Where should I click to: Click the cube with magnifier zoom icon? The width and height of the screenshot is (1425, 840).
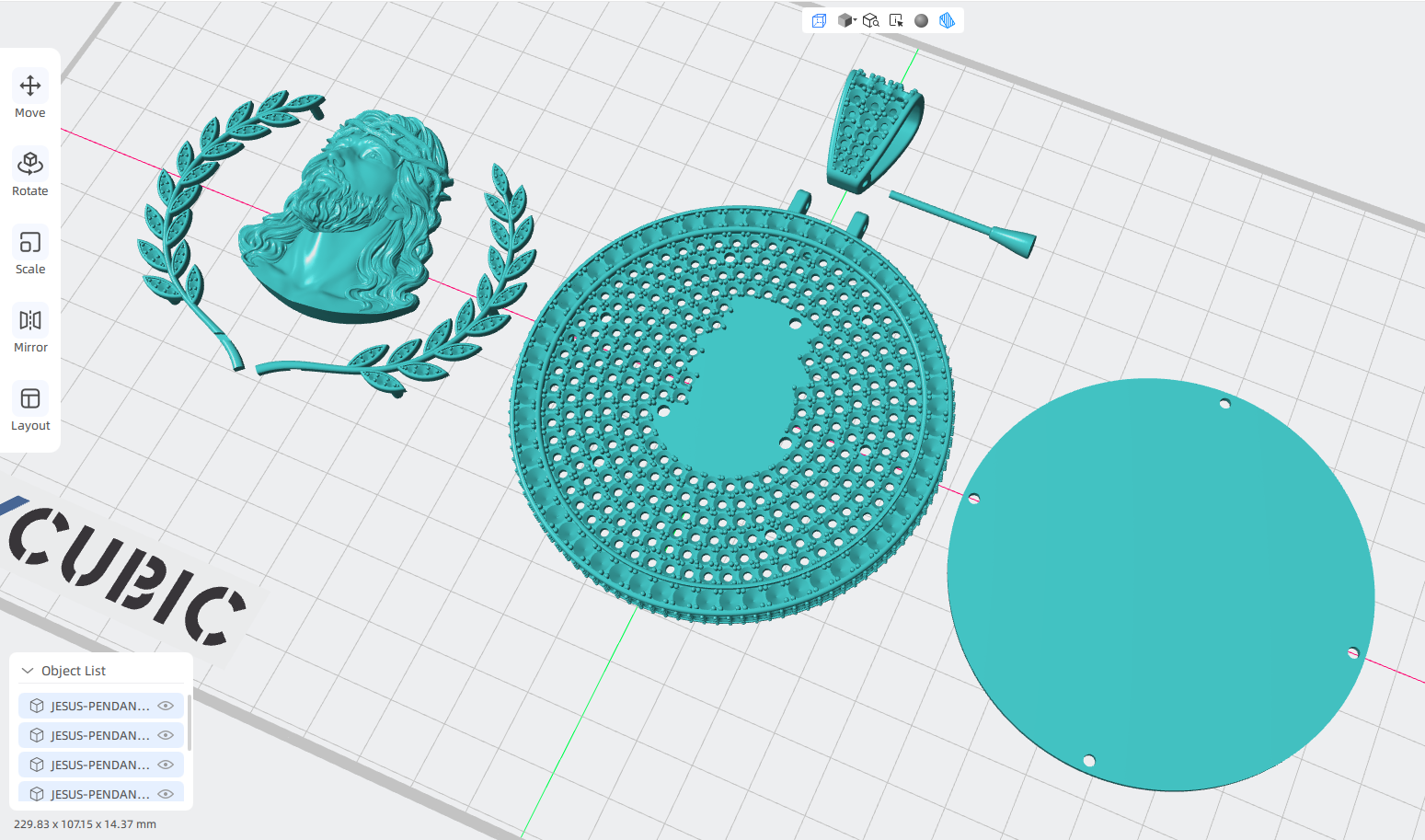pos(870,20)
